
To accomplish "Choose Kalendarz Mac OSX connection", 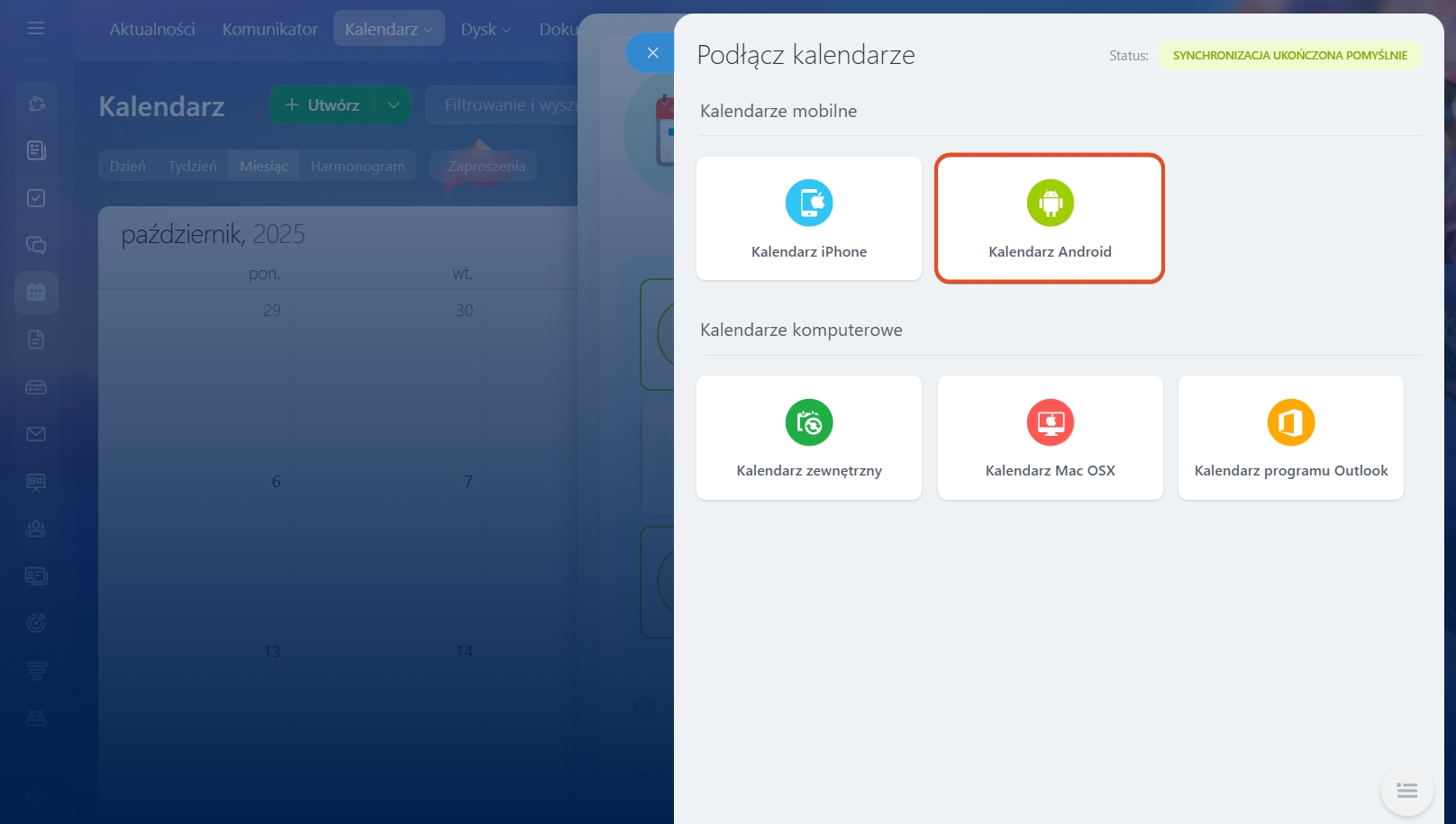I will [1050, 438].
